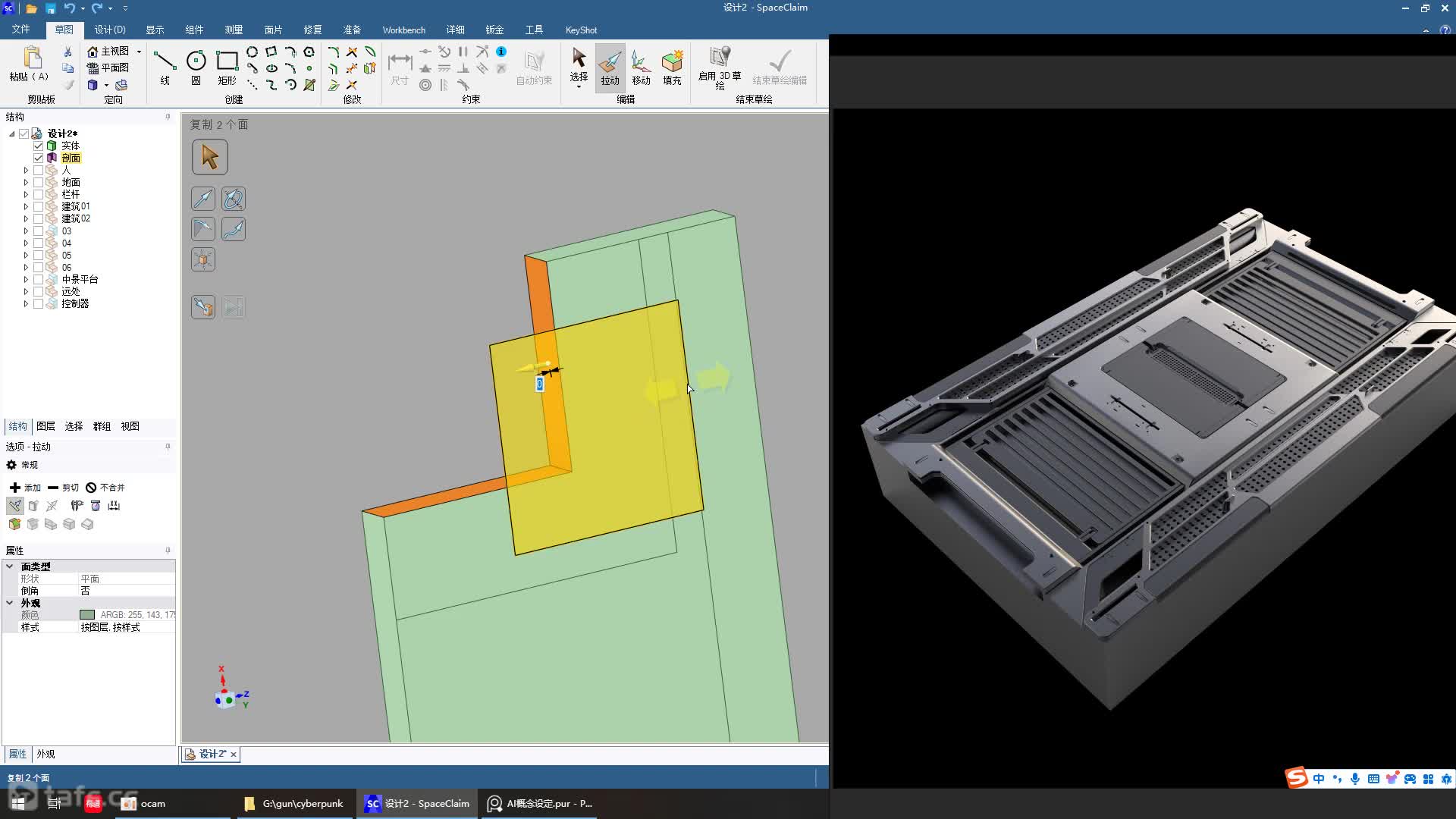Image resolution: width=1456 pixels, height=819 pixels.
Task: Collapse the 设计2 root tree node
Action: [11, 133]
